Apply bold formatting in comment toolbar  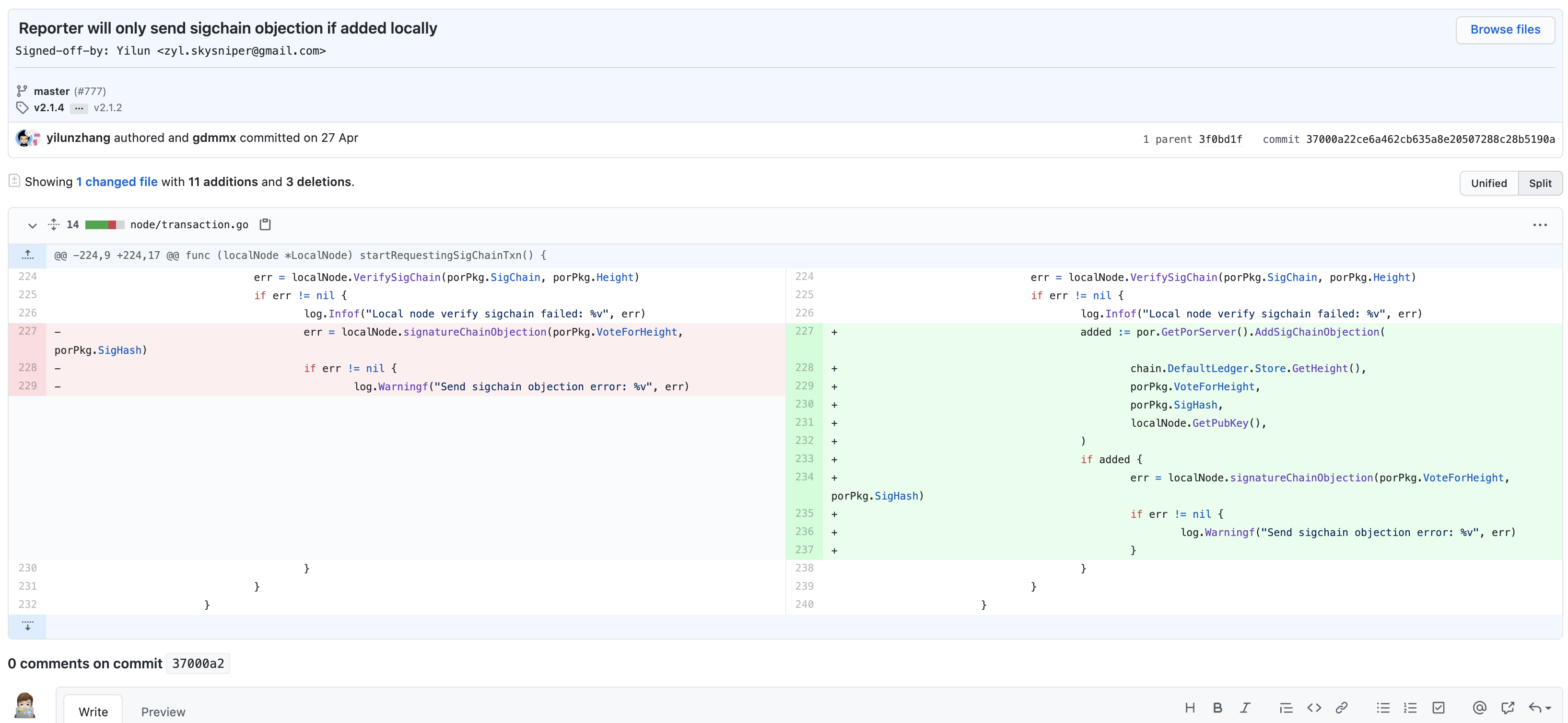click(x=1217, y=708)
